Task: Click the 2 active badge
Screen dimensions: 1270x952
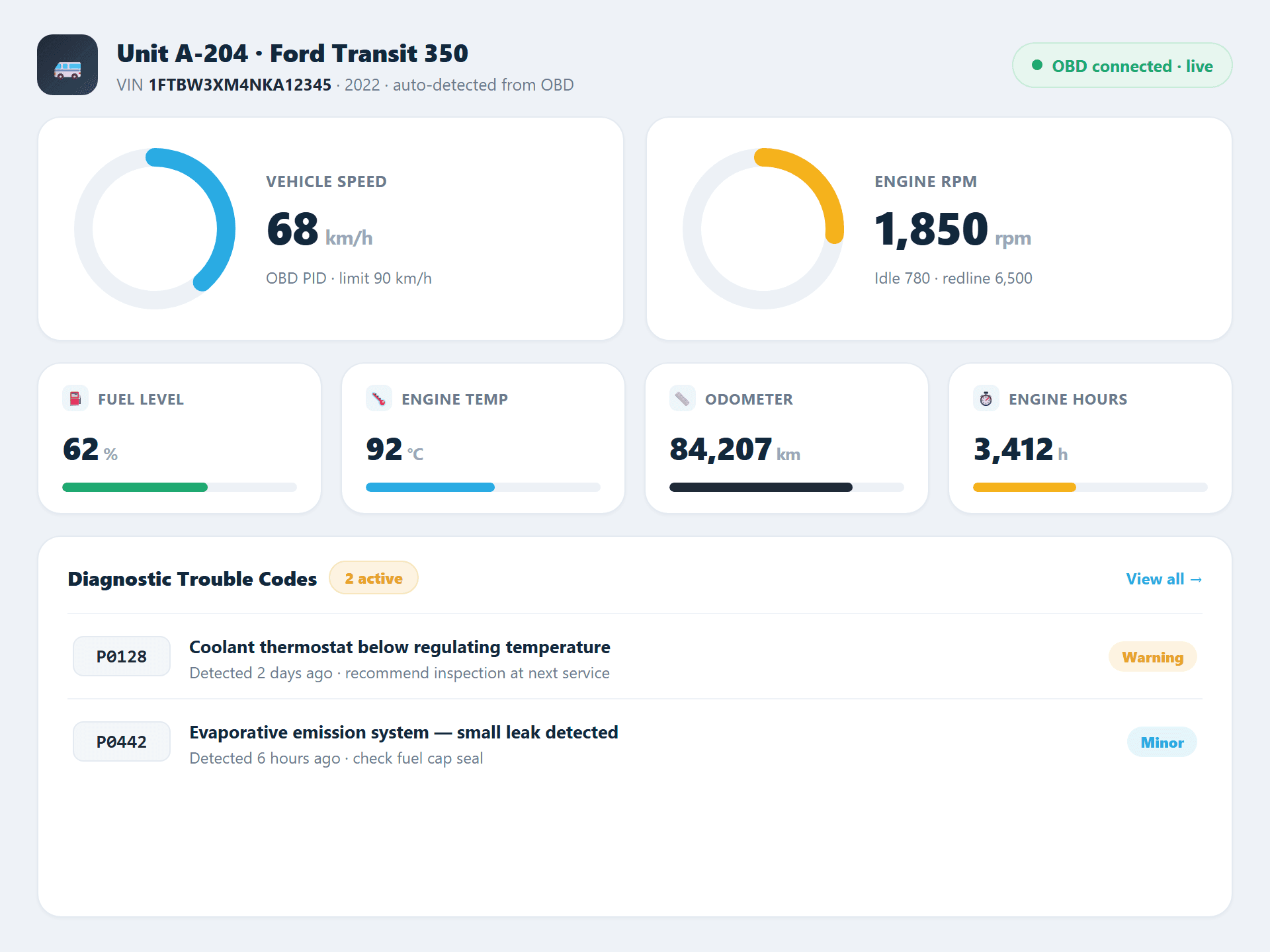Action: (x=374, y=578)
